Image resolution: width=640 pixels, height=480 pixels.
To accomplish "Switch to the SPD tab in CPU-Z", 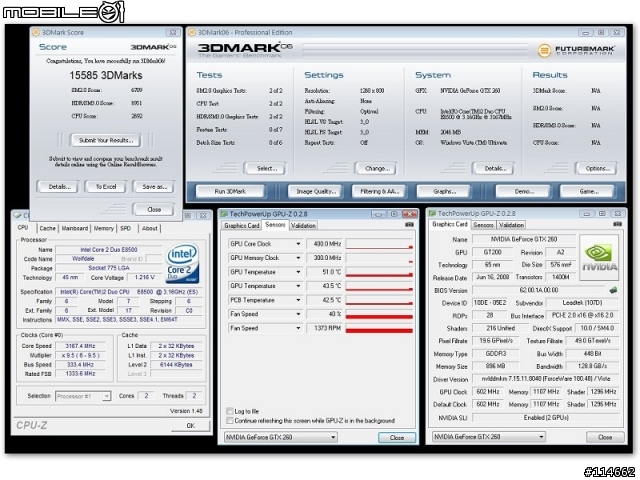I will [126, 229].
